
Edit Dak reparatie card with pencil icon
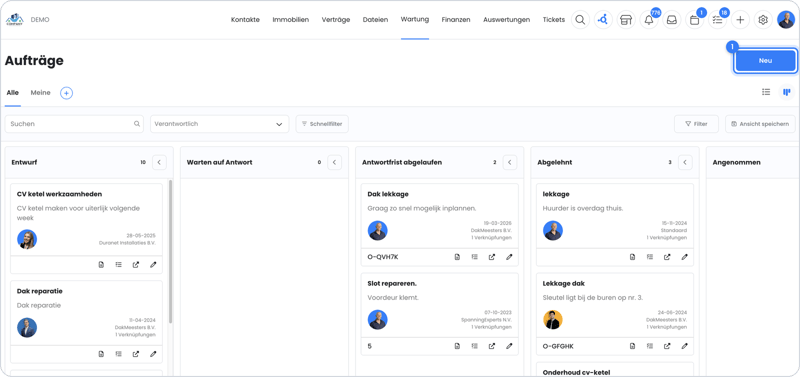coord(153,354)
